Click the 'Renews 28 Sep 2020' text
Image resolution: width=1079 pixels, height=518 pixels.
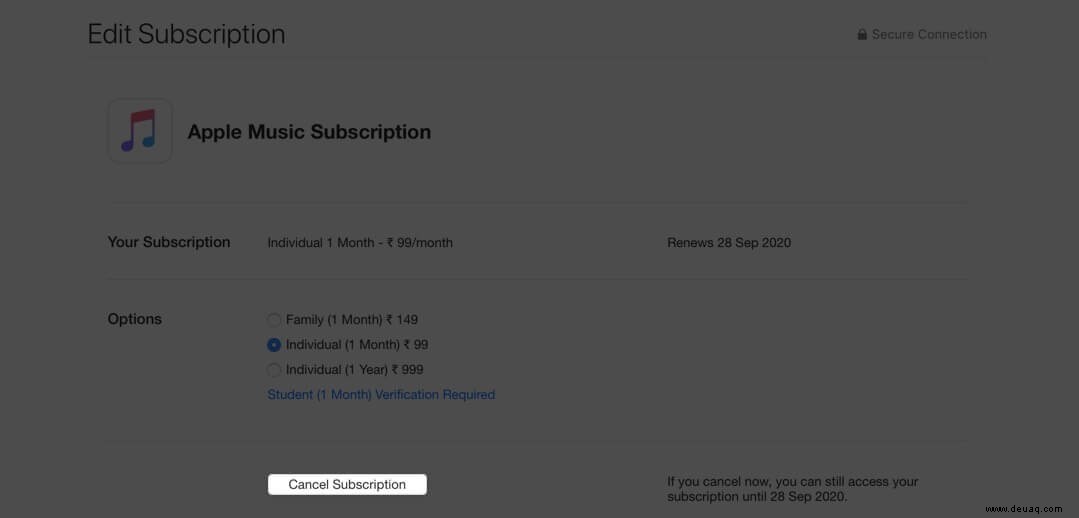[x=729, y=243]
